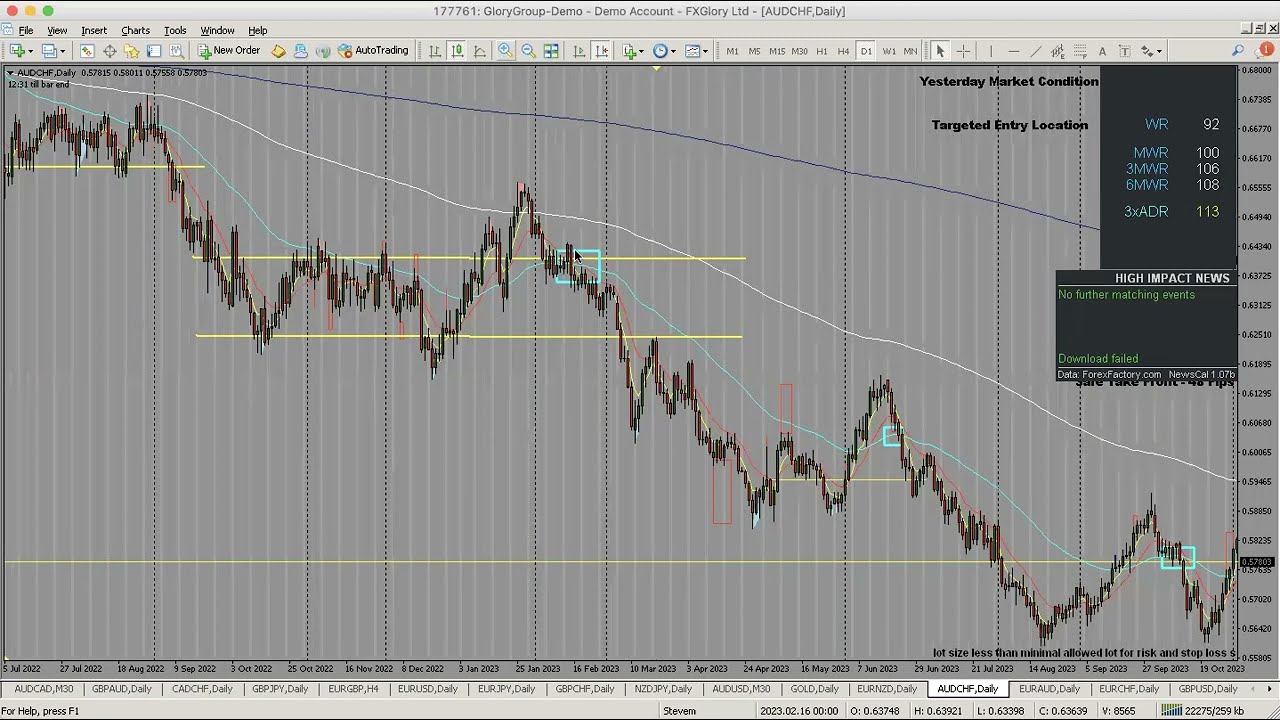Viewport: 1280px width, 720px height.
Task: Open the search magnifier
Action: click(x=1238, y=51)
